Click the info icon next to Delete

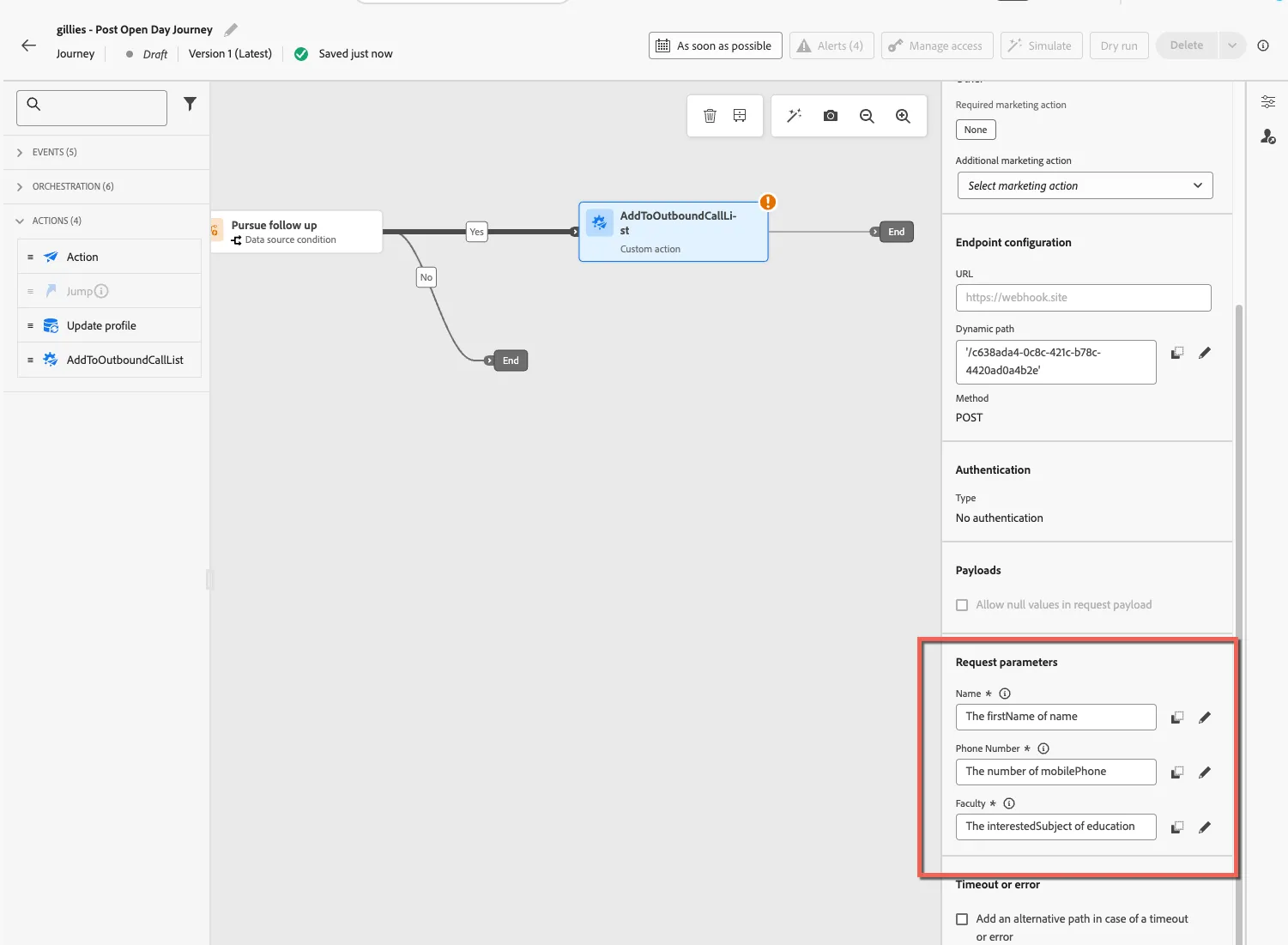pyautogui.click(x=1263, y=45)
